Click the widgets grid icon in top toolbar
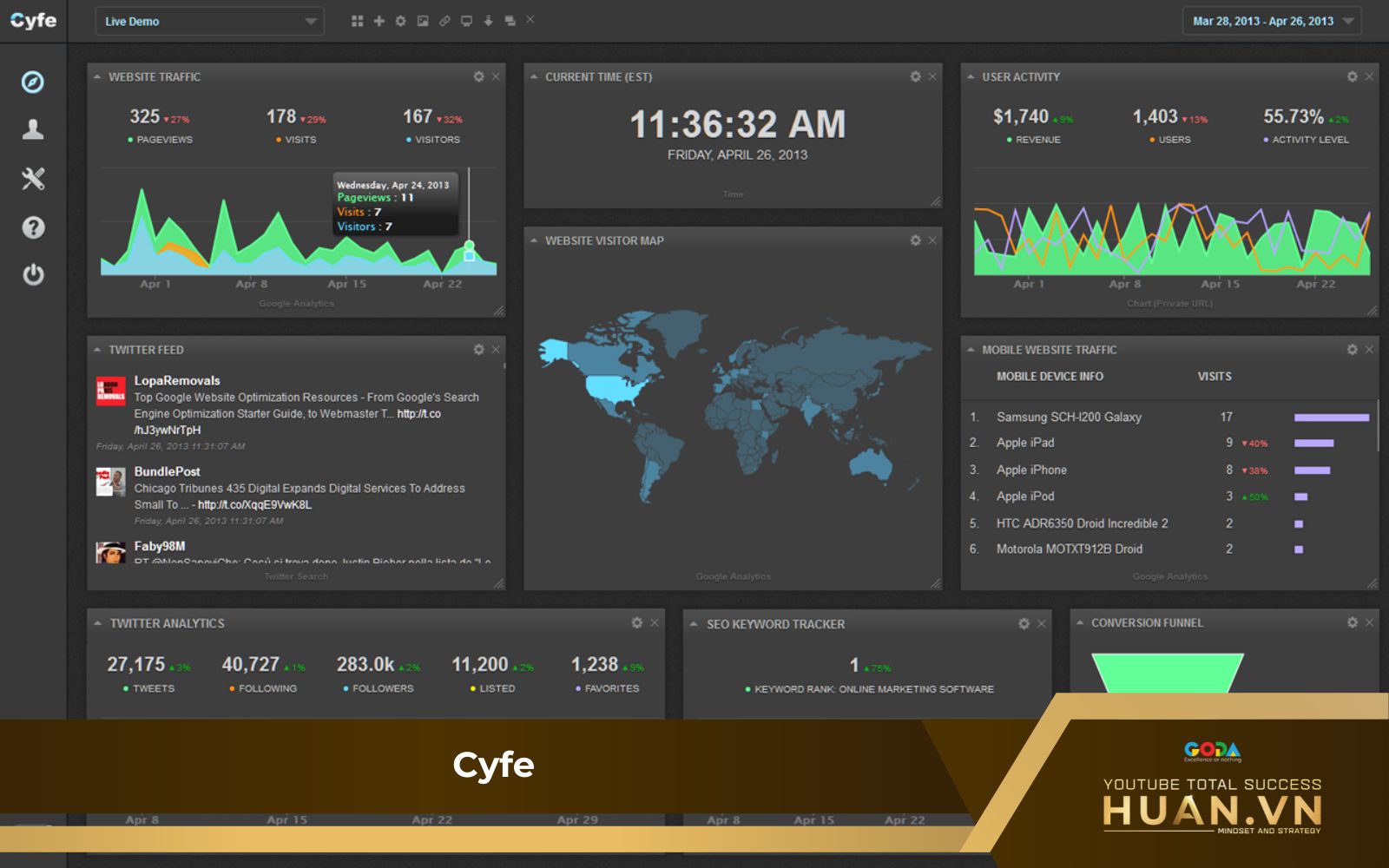The image size is (1389, 868). 357,21
